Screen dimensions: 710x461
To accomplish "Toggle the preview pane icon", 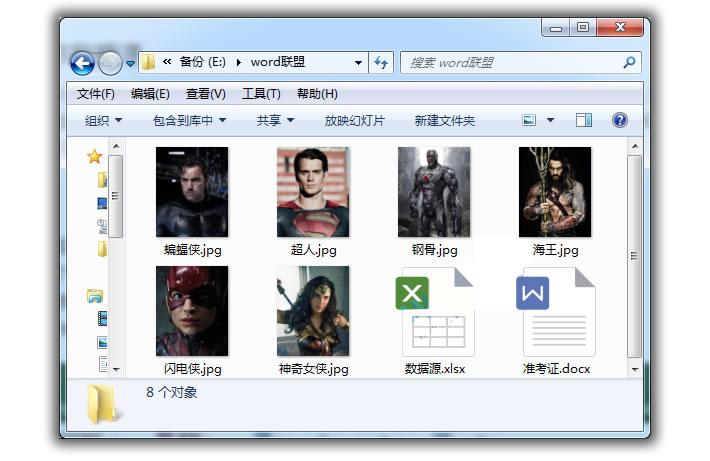I will 584,120.
